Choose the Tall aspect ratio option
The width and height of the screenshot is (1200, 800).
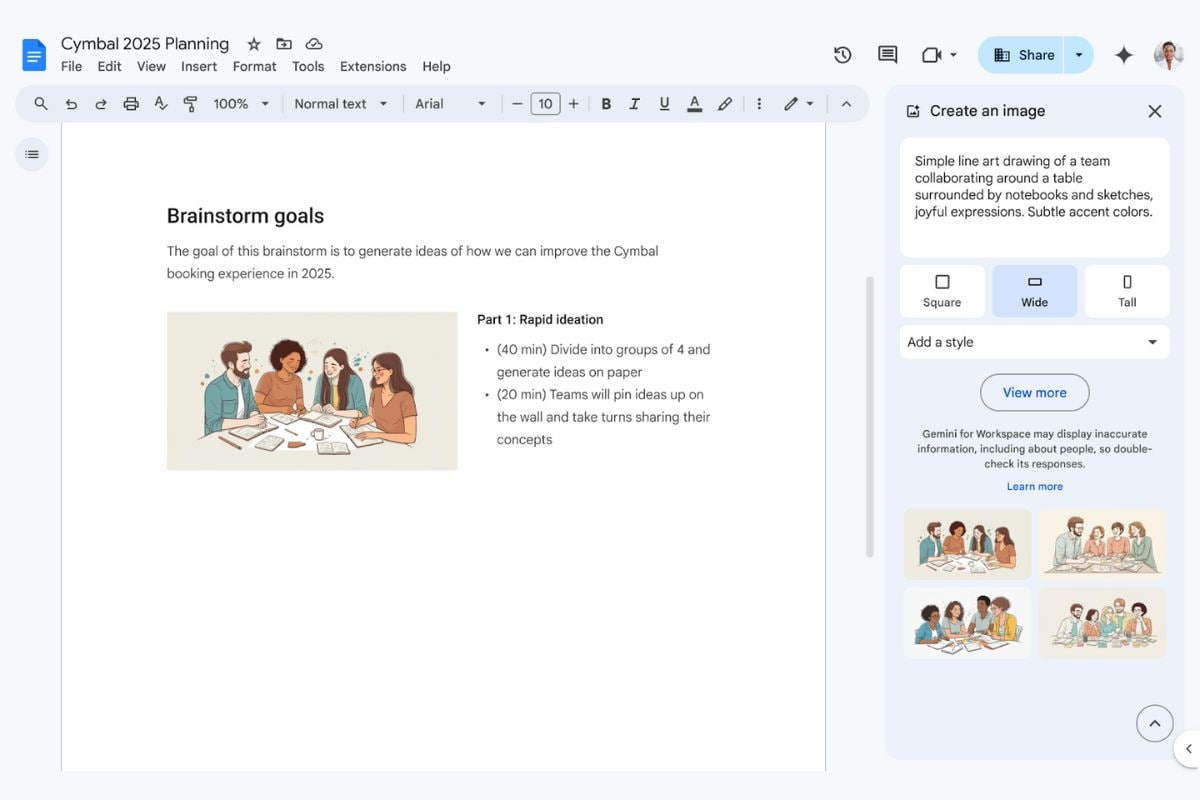coord(1127,291)
